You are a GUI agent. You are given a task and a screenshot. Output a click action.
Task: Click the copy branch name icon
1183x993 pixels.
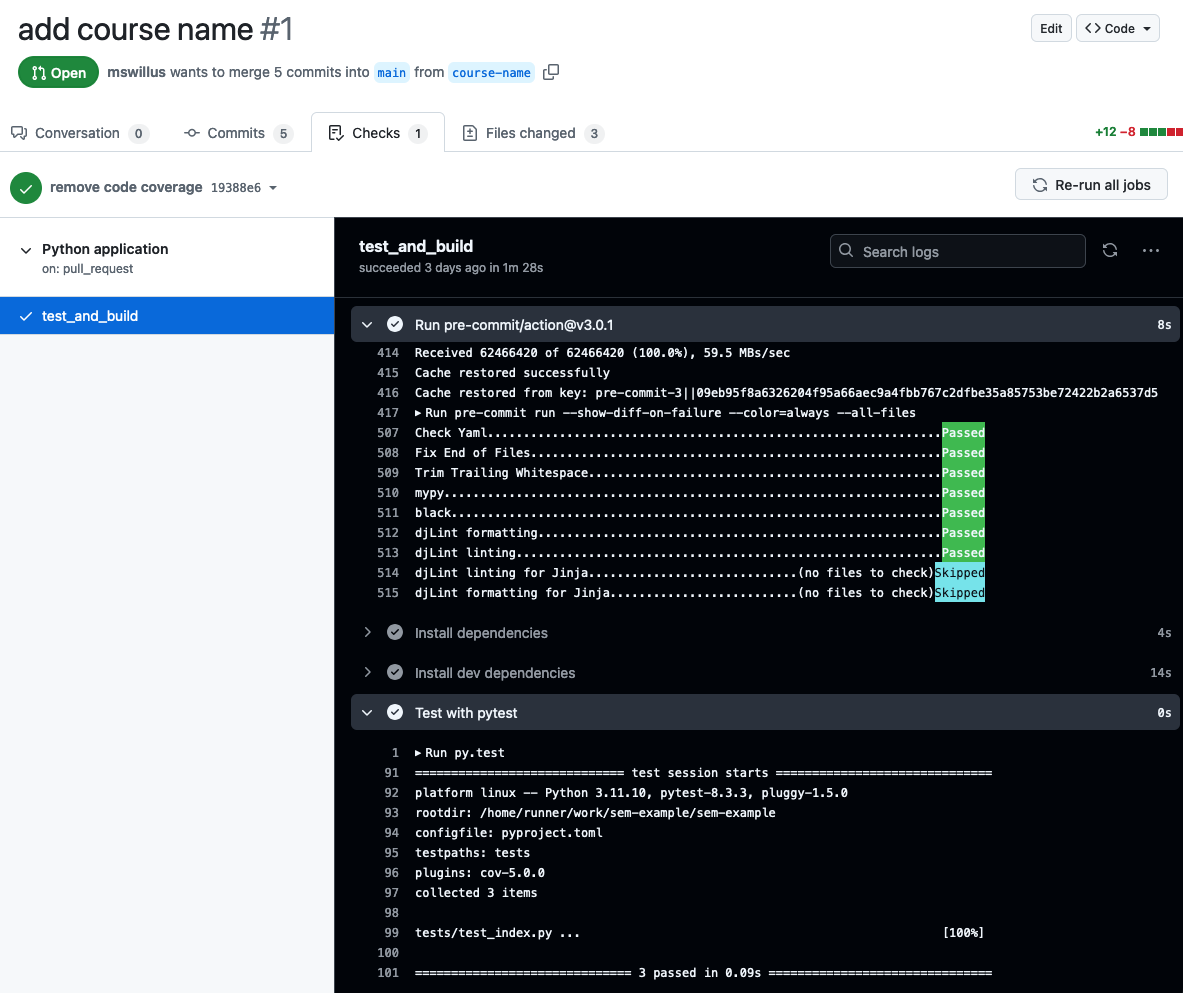[551, 72]
